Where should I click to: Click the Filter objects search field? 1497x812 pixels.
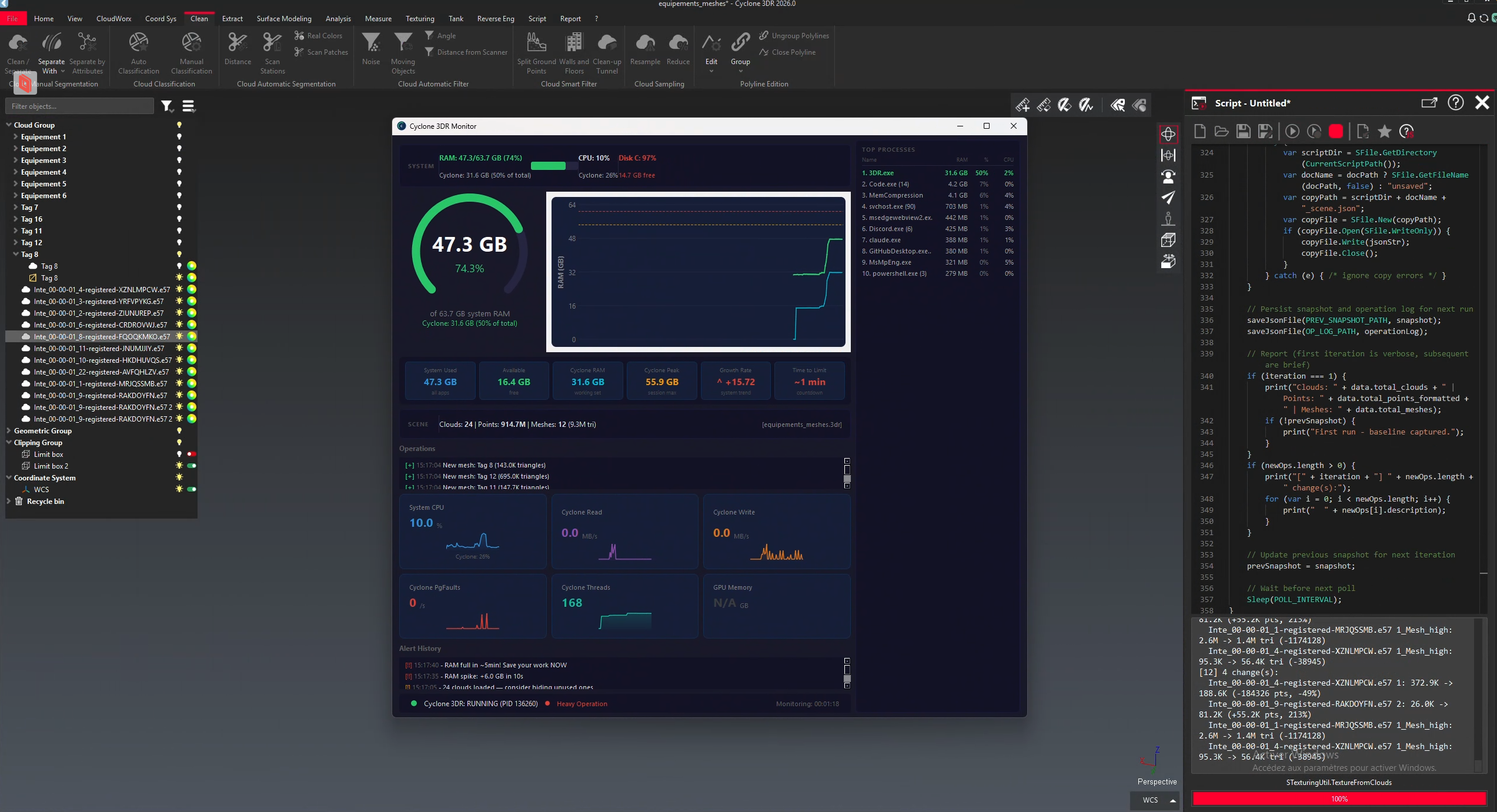79,106
